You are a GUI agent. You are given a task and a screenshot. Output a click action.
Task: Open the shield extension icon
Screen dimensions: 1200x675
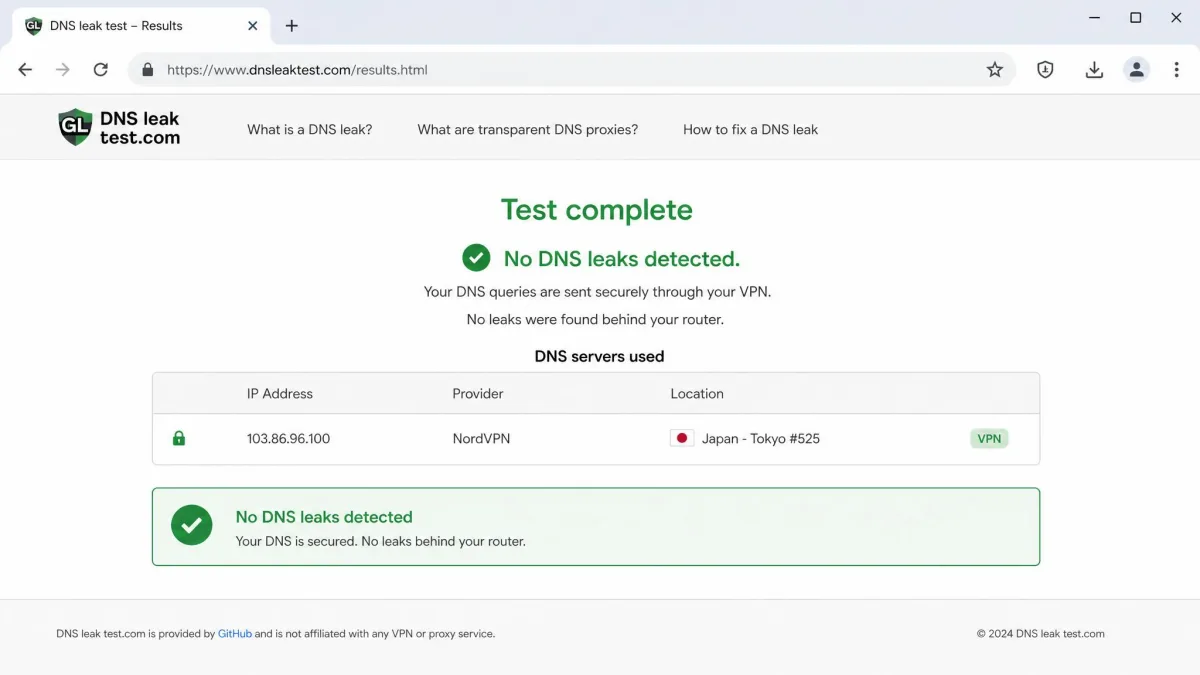[1045, 70]
